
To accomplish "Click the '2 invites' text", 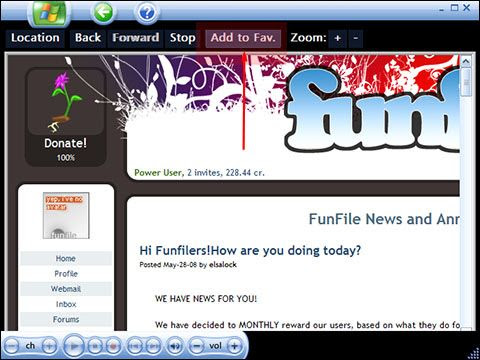I will tap(203, 173).
